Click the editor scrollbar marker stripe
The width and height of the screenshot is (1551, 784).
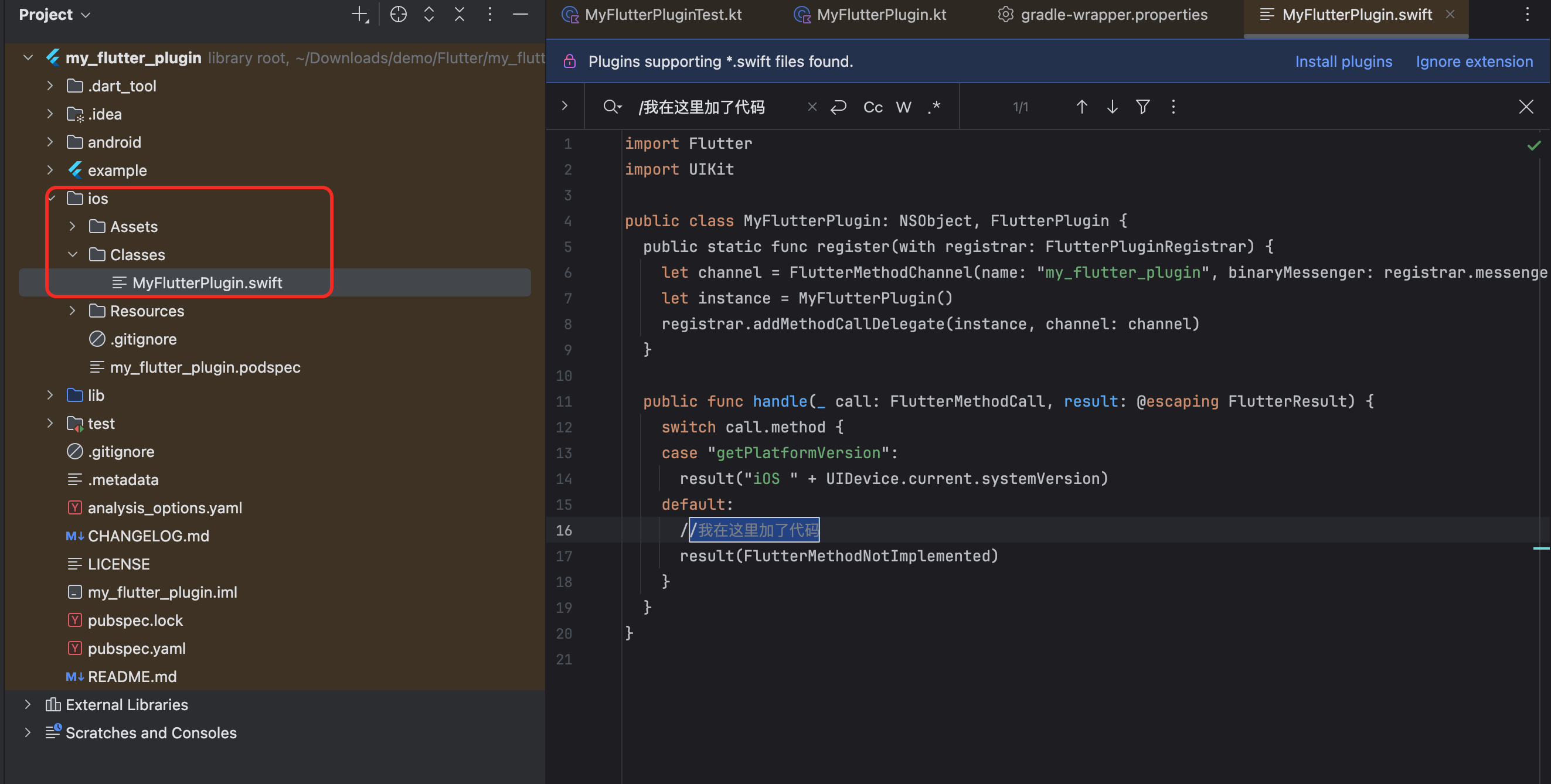(x=1541, y=548)
